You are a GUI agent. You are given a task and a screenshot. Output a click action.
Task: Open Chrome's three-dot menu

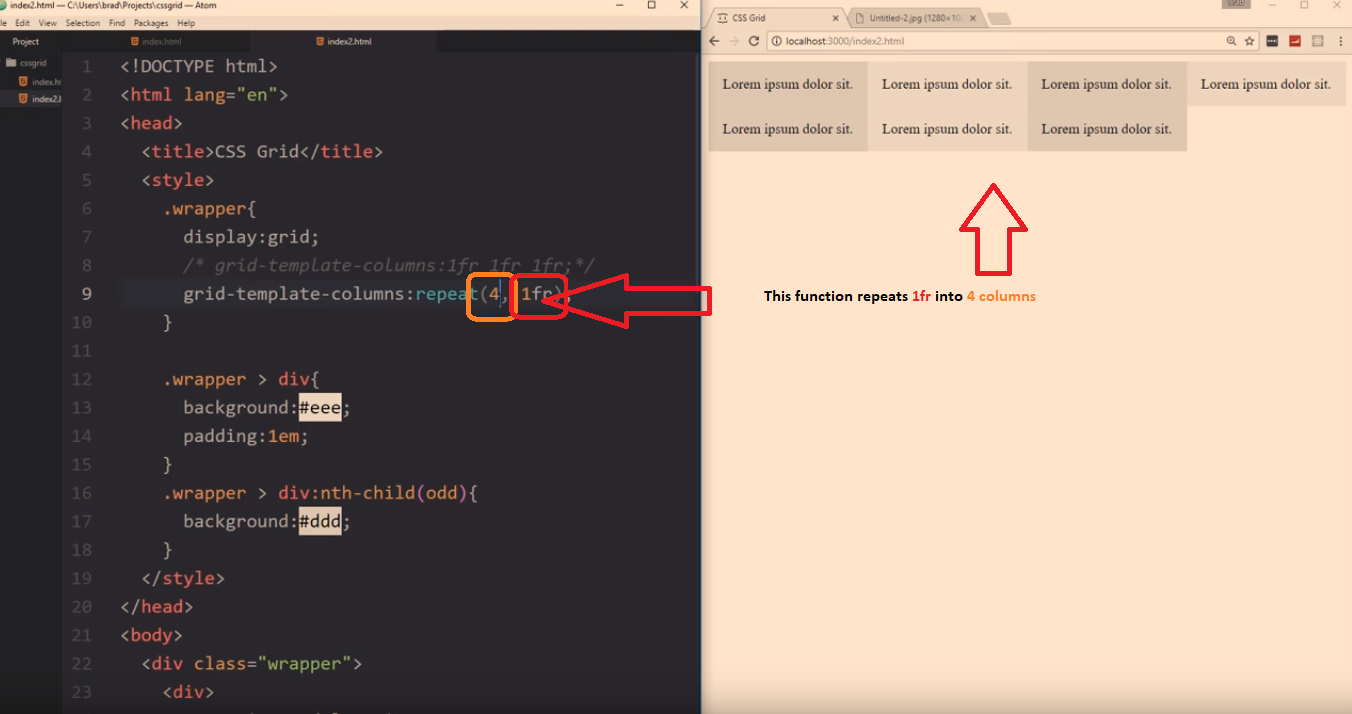click(x=1340, y=41)
